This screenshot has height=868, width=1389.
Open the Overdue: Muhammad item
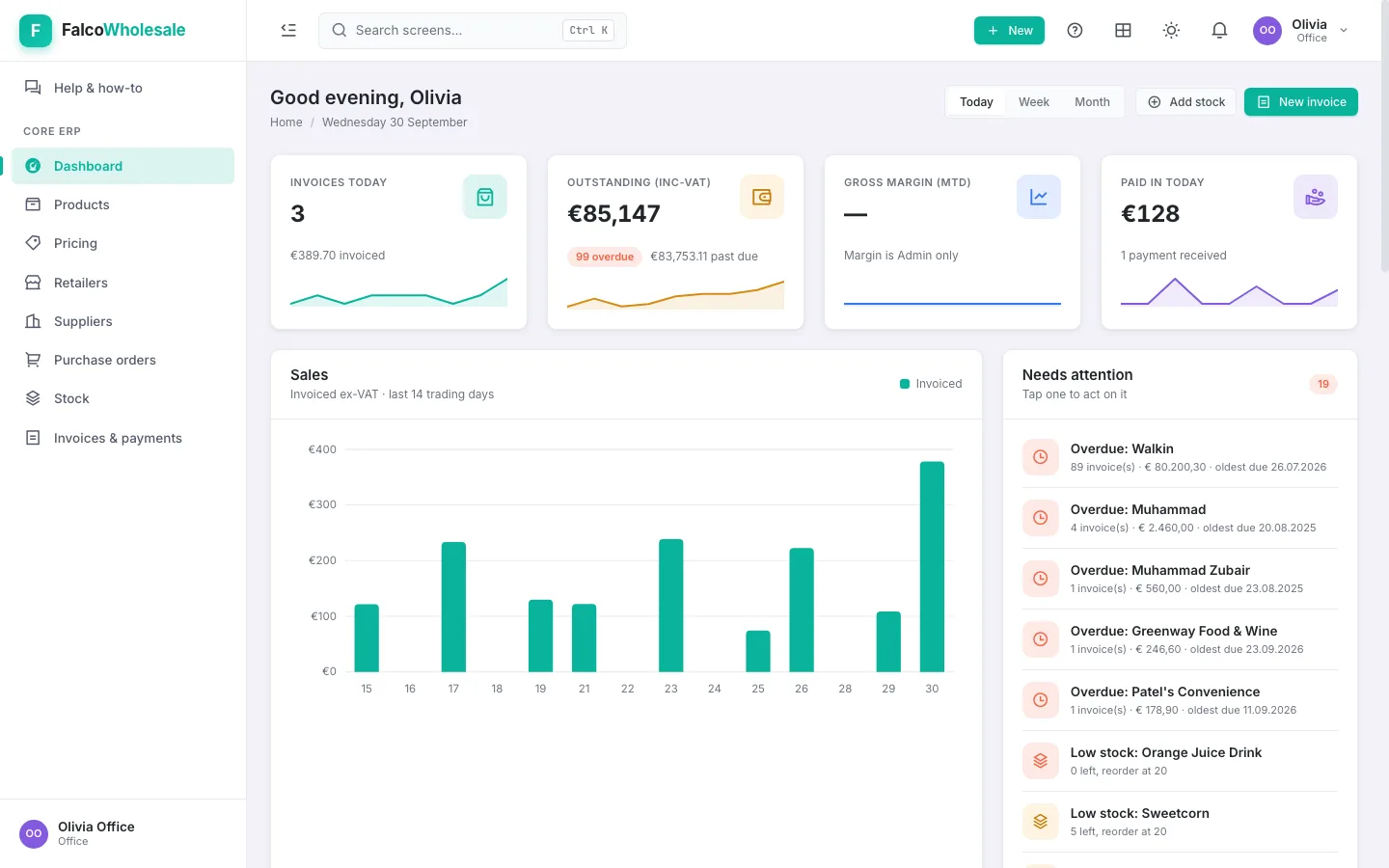(1180, 518)
